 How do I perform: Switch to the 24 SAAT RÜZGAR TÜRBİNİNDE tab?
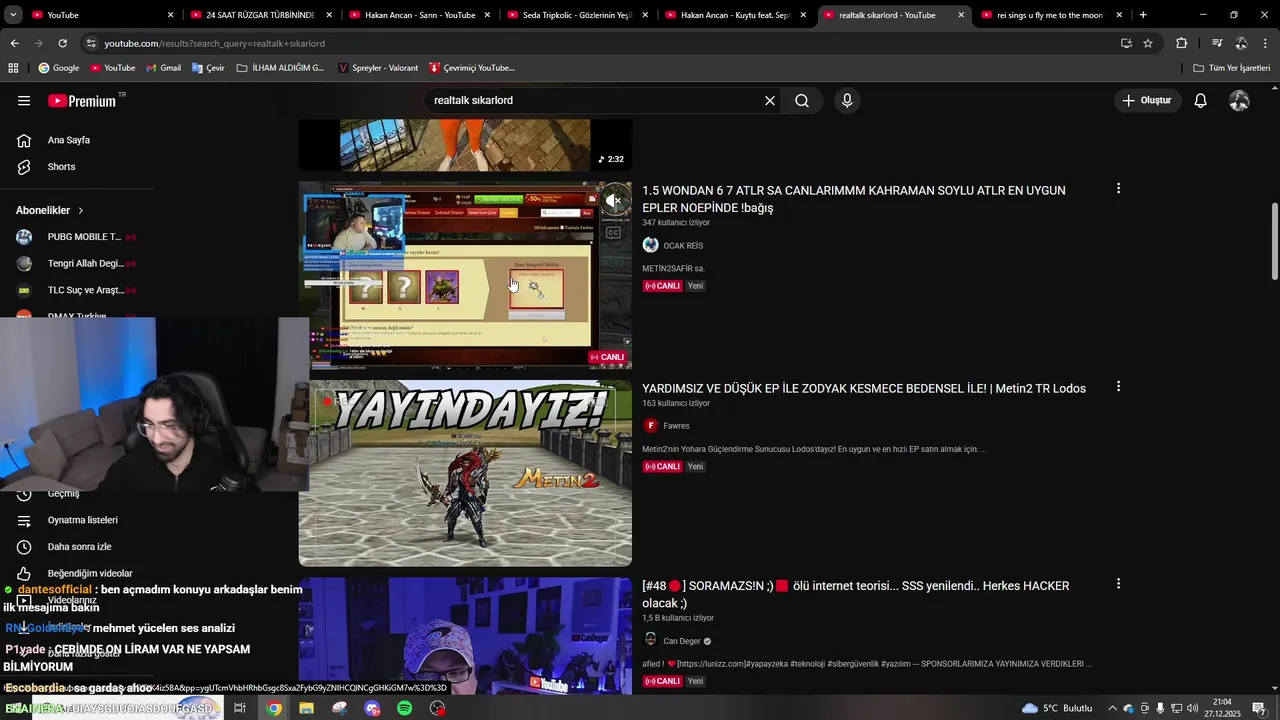pyautogui.click(x=260, y=15)
